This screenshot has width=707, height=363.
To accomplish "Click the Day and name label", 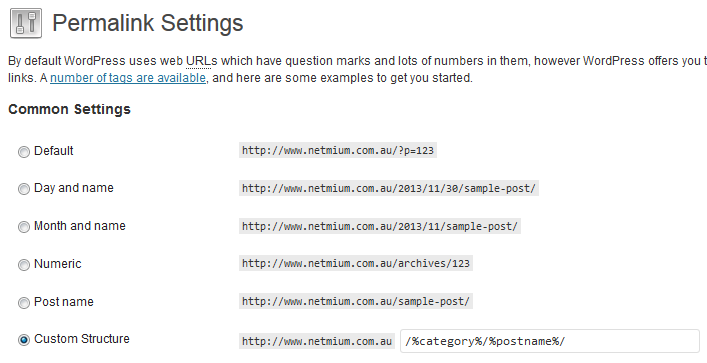I will (x=74, y=188).
